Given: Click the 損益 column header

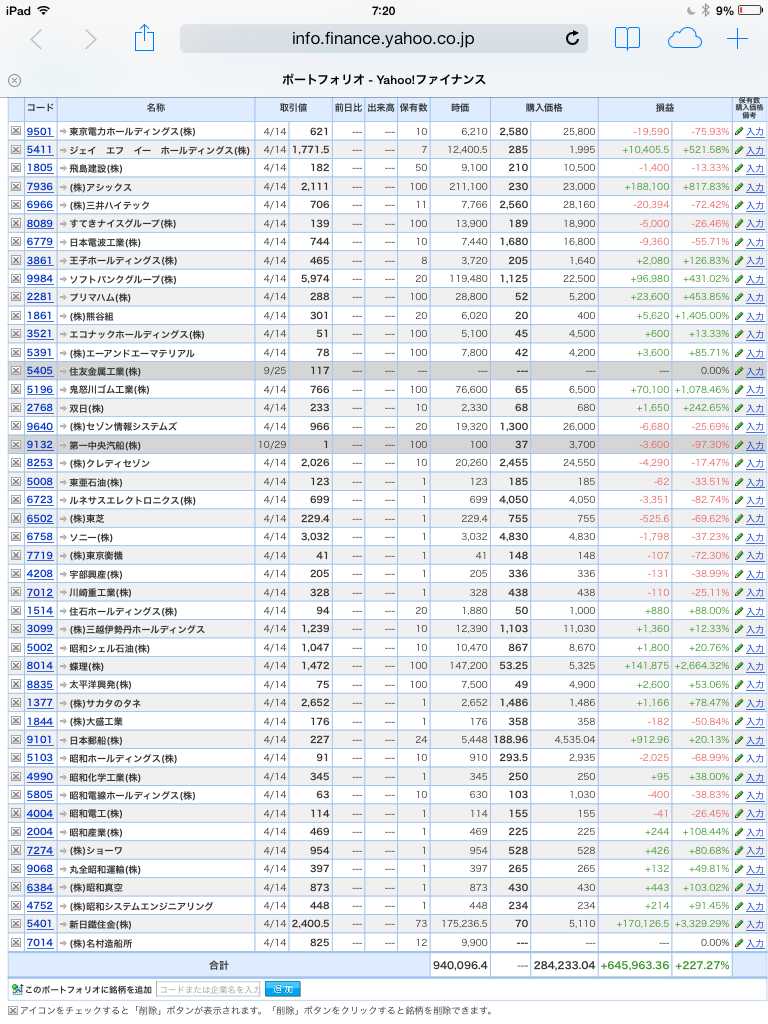Looking at the screenshot, I should (665, 108).
